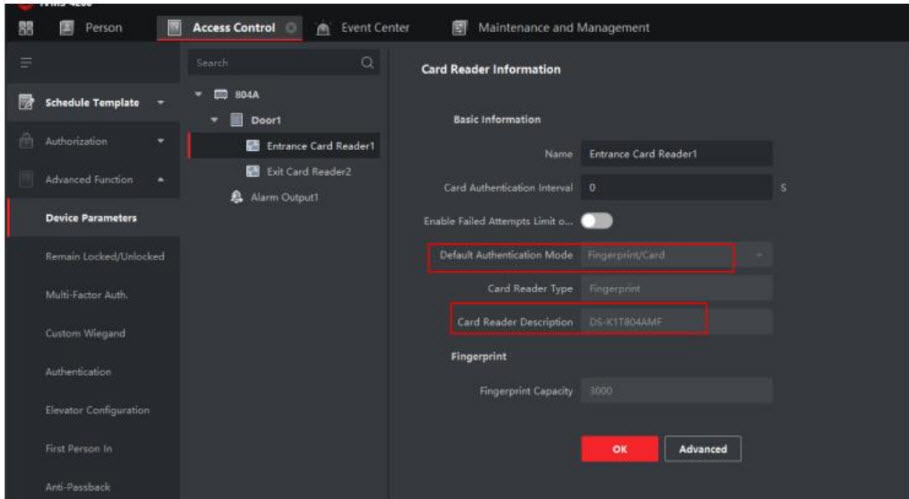Screen dimensions: 909x499
Task: Click the Schedule Template icon
Action: pos(18,103)
